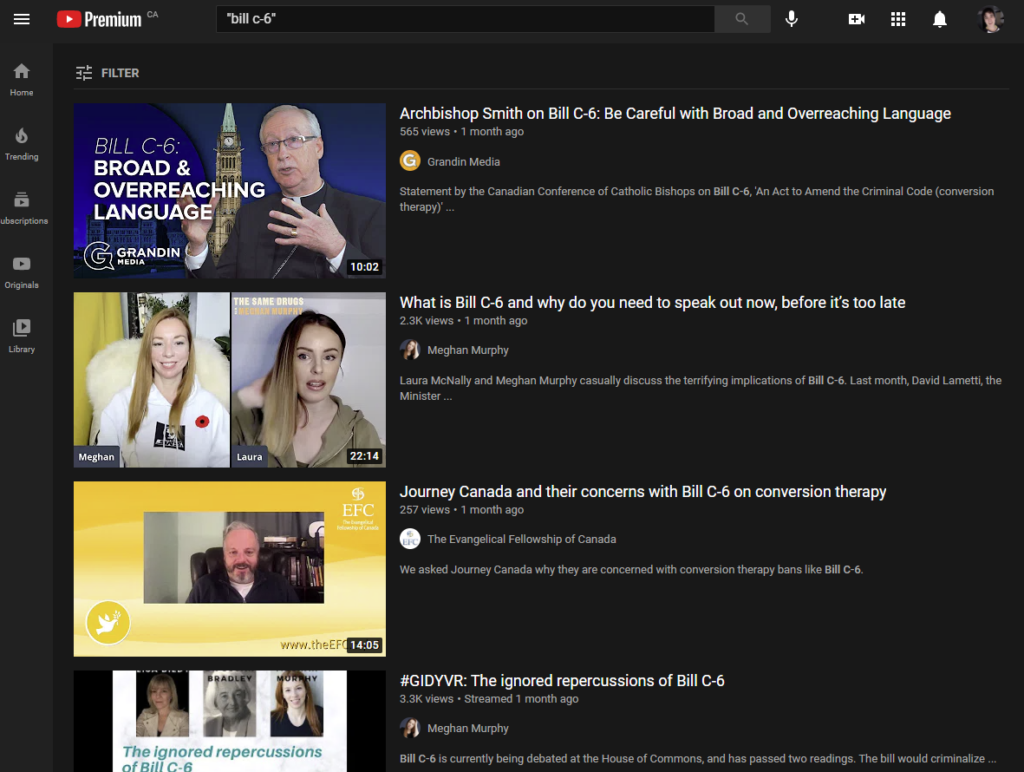
Task: Click the search magnifier button
Action: (x=742, y=19)
